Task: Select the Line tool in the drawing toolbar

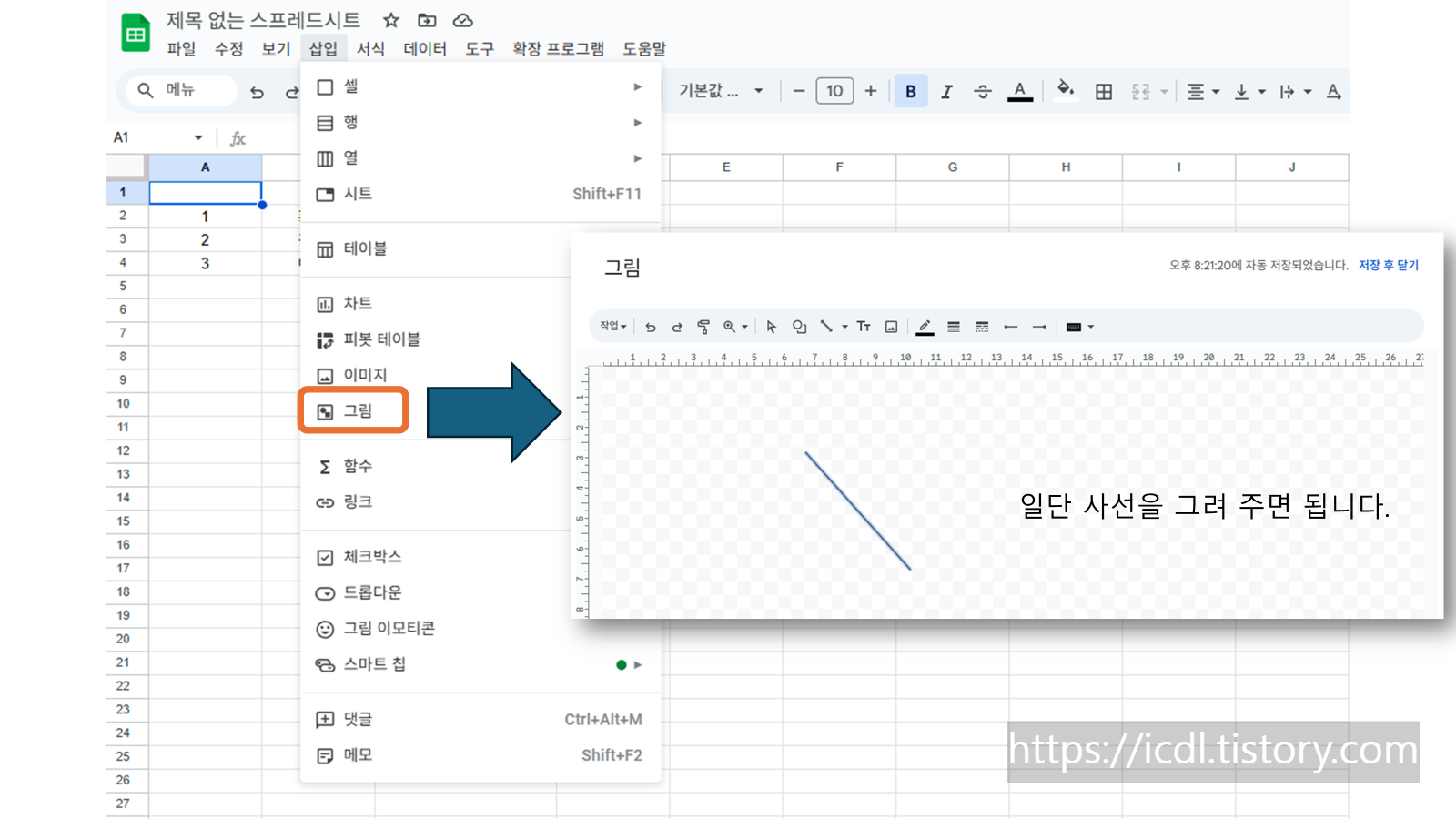Action: point(826,327)
